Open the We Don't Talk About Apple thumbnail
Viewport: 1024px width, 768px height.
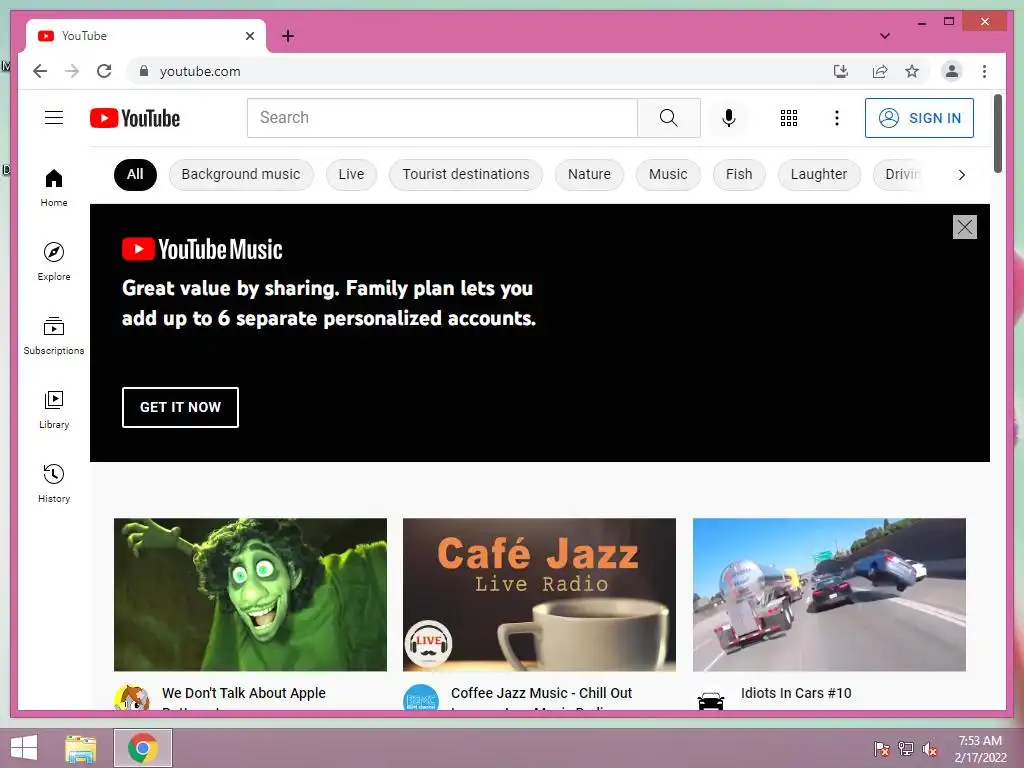pyautogui.click(x=250, y=594)
